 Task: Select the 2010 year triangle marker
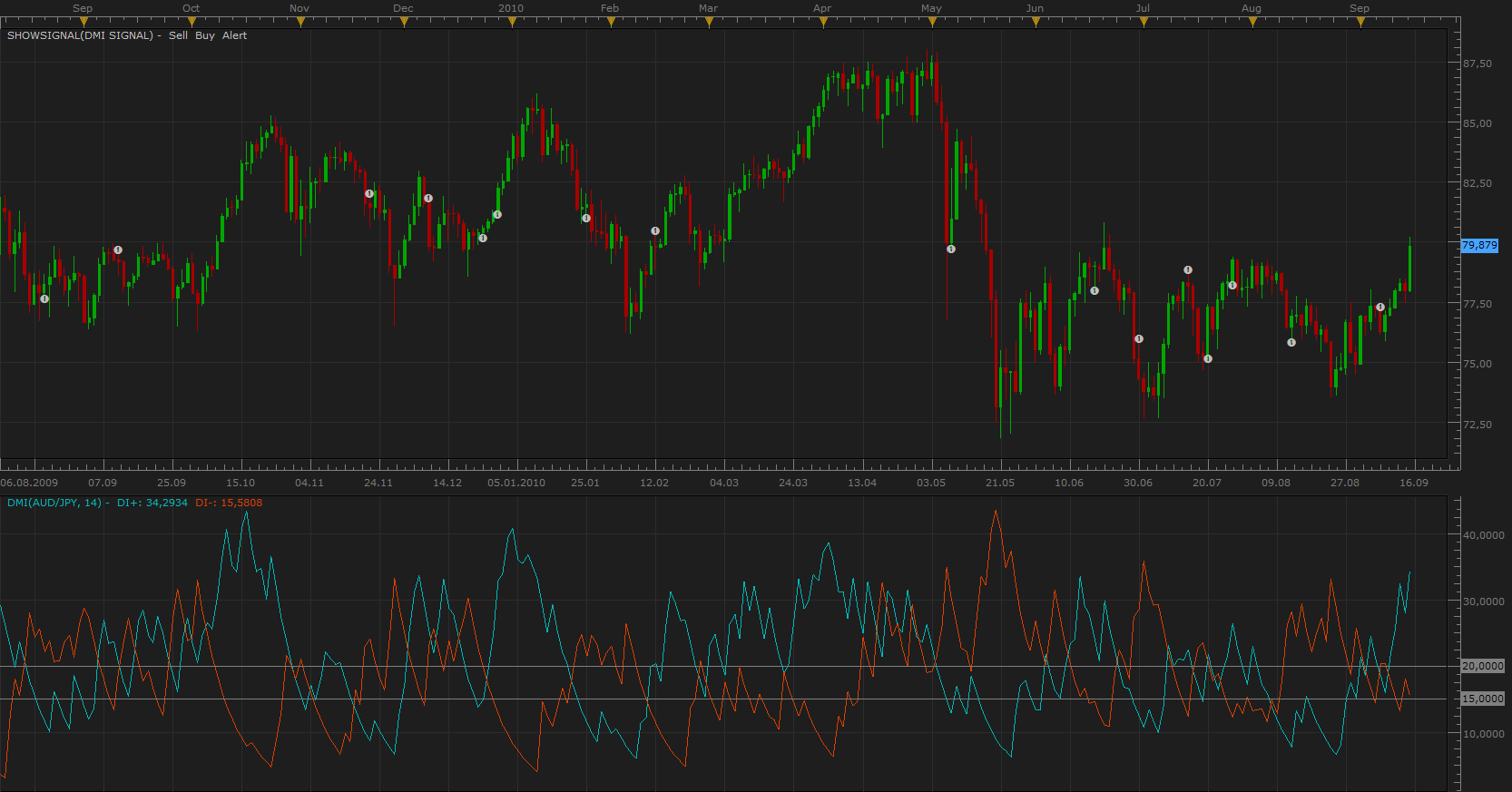(x=512, y=22)
